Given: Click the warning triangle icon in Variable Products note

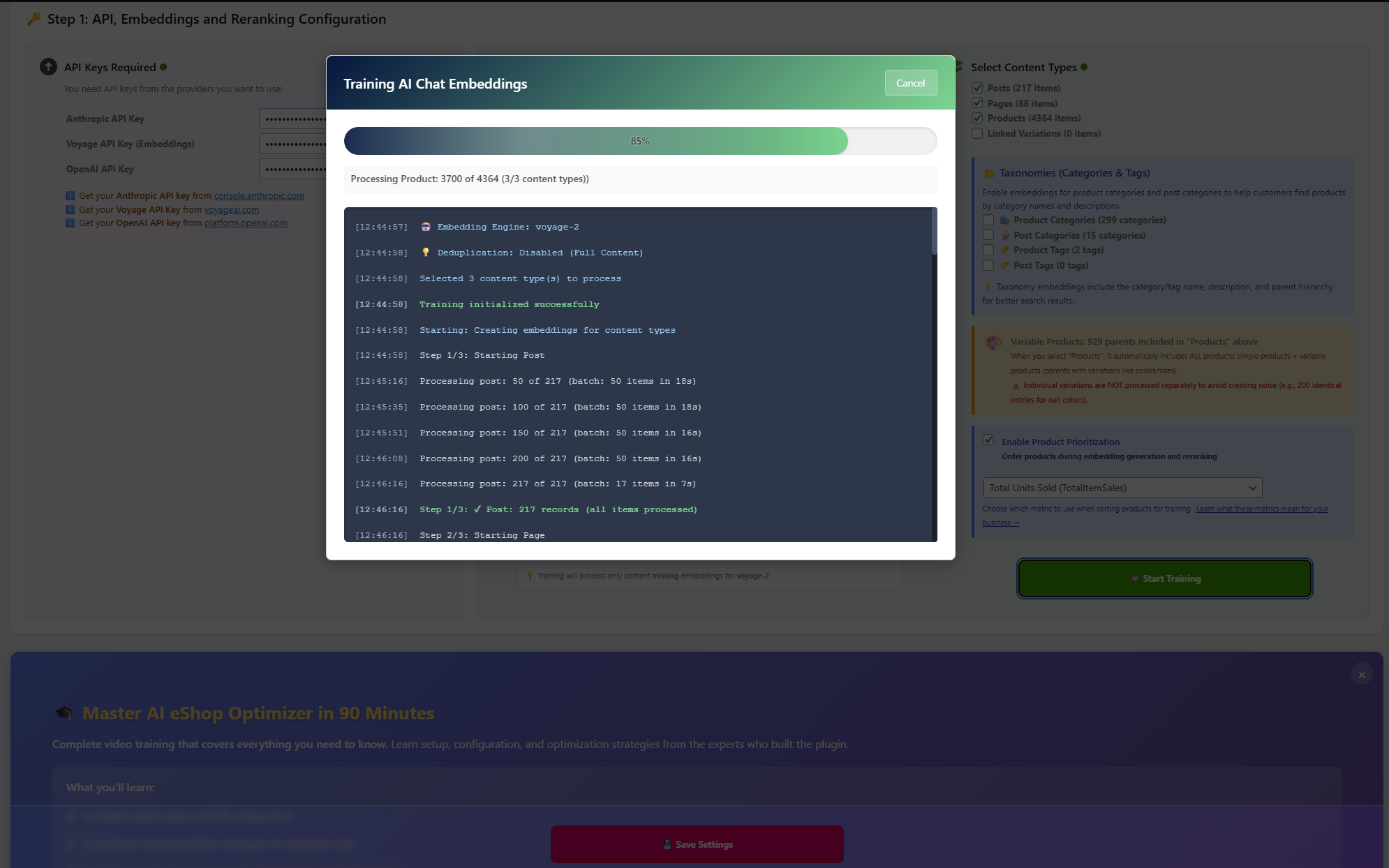Looking at the screenshot, I should tap(1016, 386).
